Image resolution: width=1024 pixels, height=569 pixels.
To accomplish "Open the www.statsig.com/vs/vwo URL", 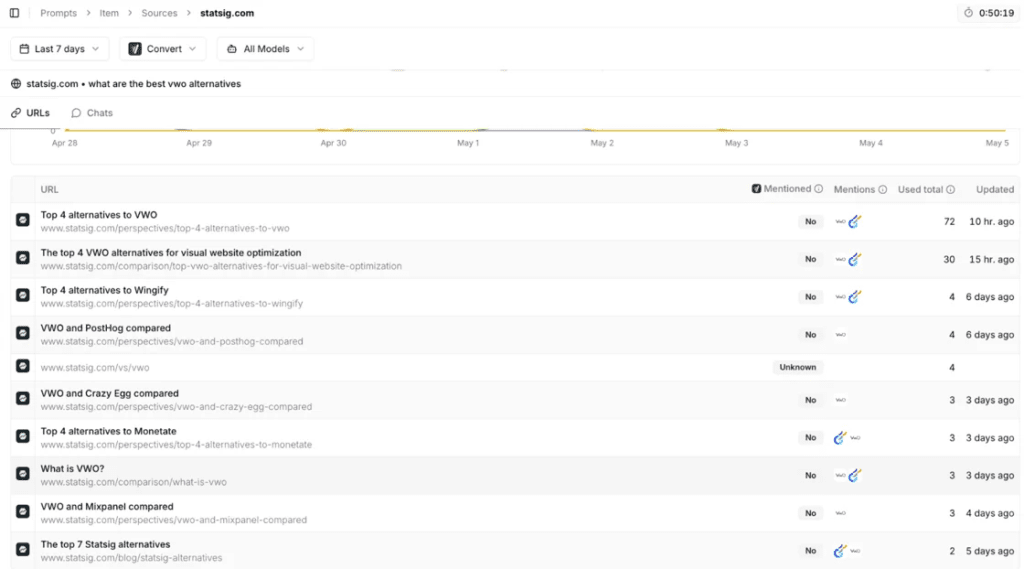I will coord(95,368).
